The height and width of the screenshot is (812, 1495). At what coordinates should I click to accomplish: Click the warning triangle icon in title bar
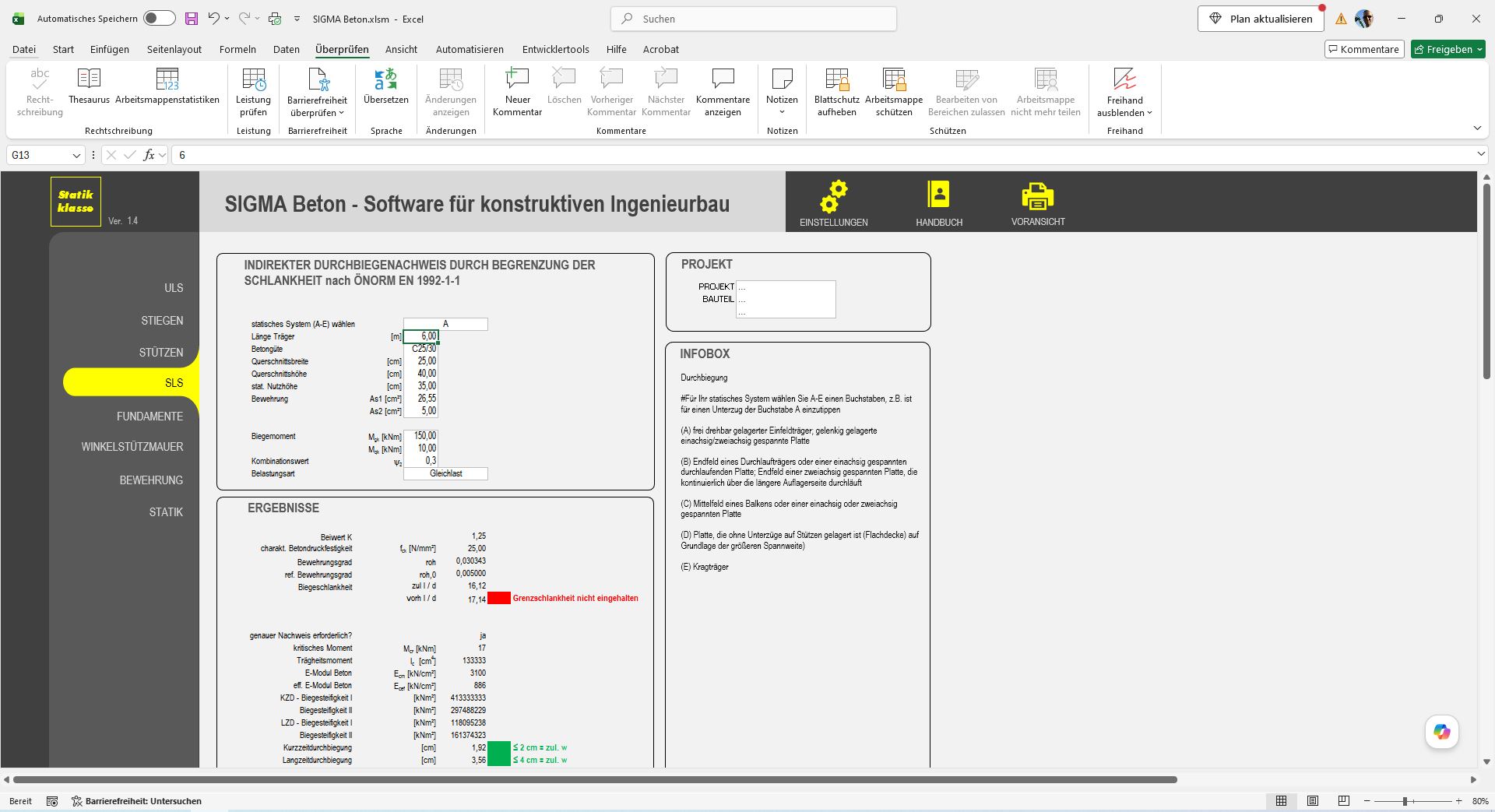1341,19
